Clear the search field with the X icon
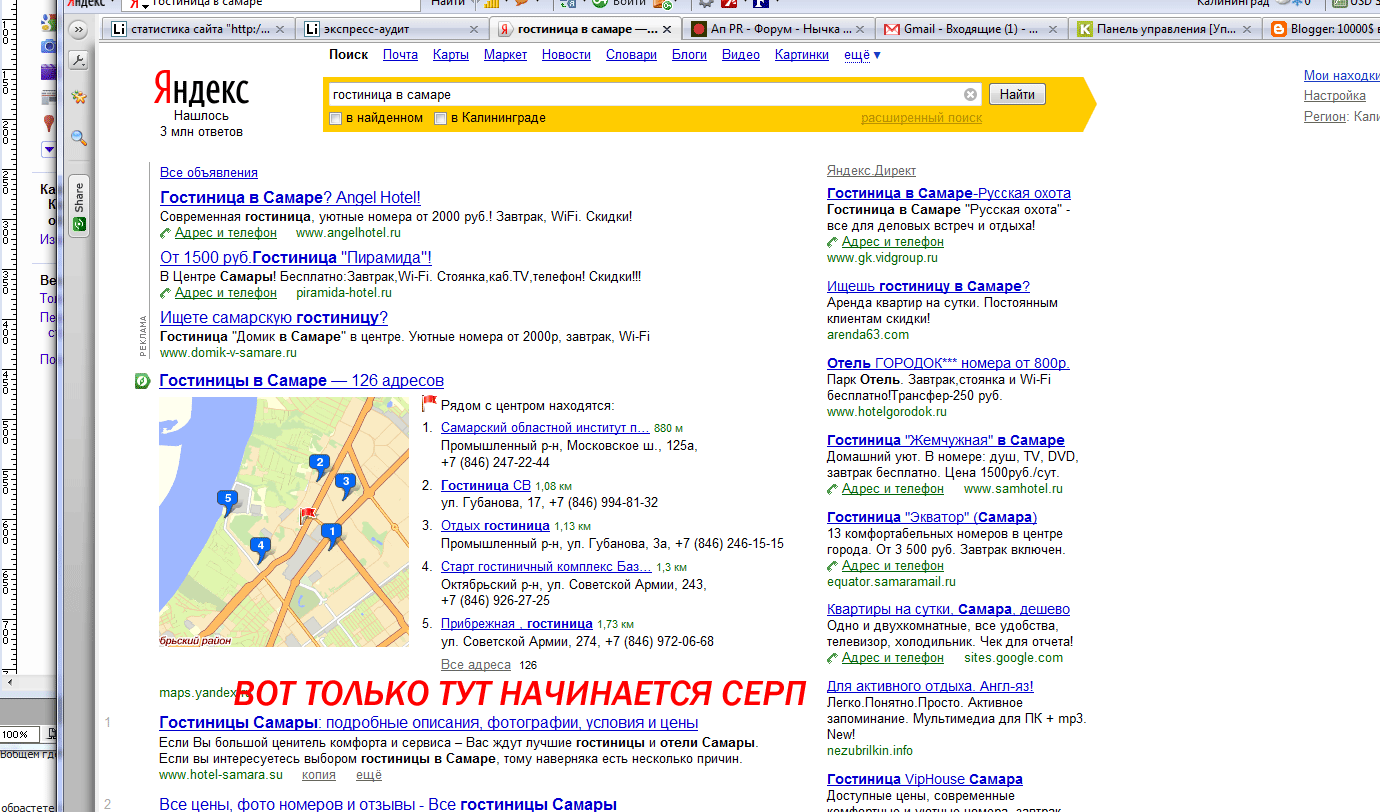 point(970,94)
